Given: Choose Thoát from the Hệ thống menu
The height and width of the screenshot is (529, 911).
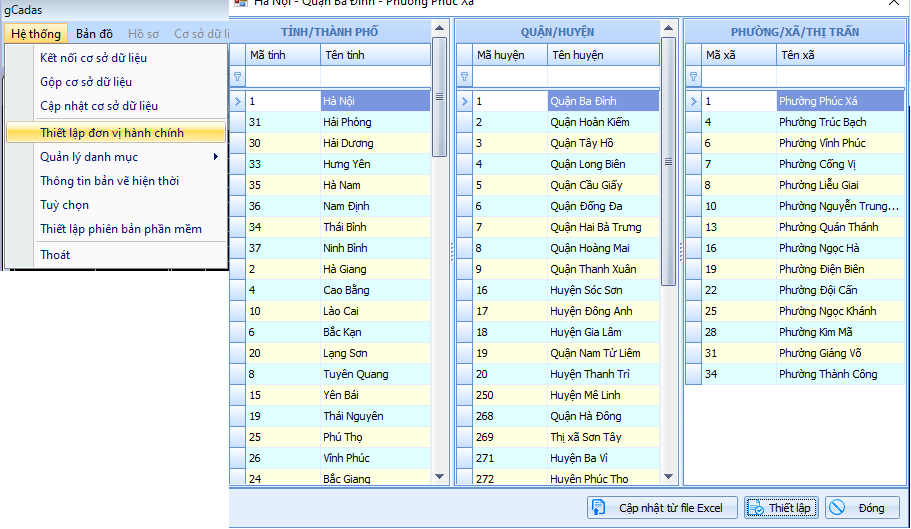Looking at the screenshot, I should click(55, 255).
